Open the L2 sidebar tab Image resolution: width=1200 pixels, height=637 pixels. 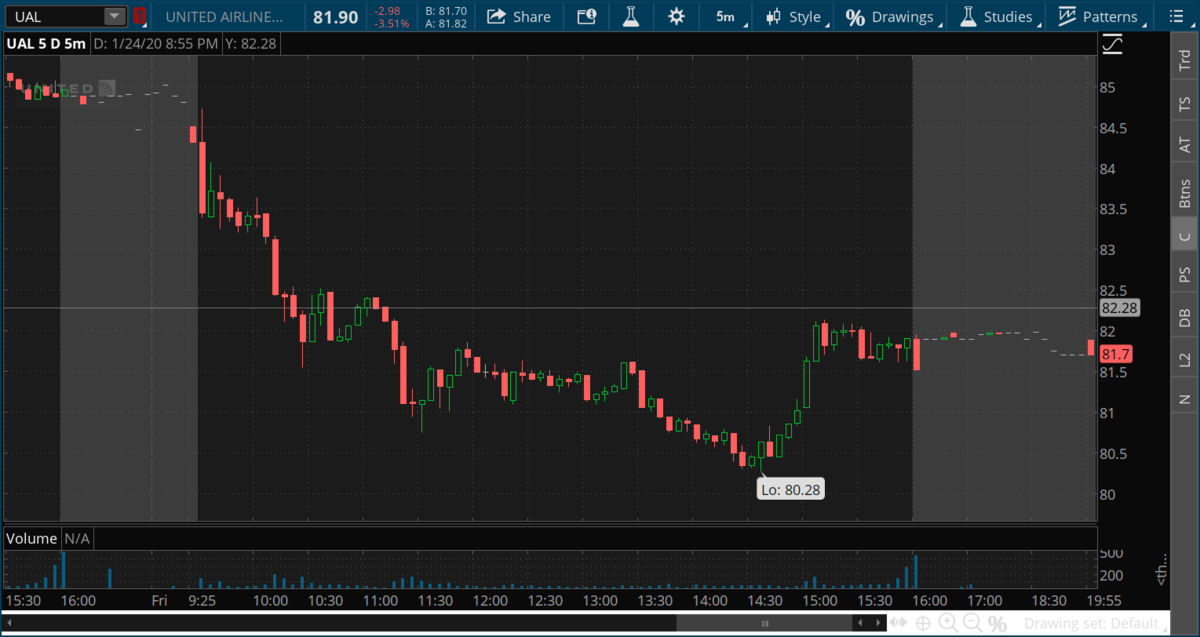point(1185,359)
